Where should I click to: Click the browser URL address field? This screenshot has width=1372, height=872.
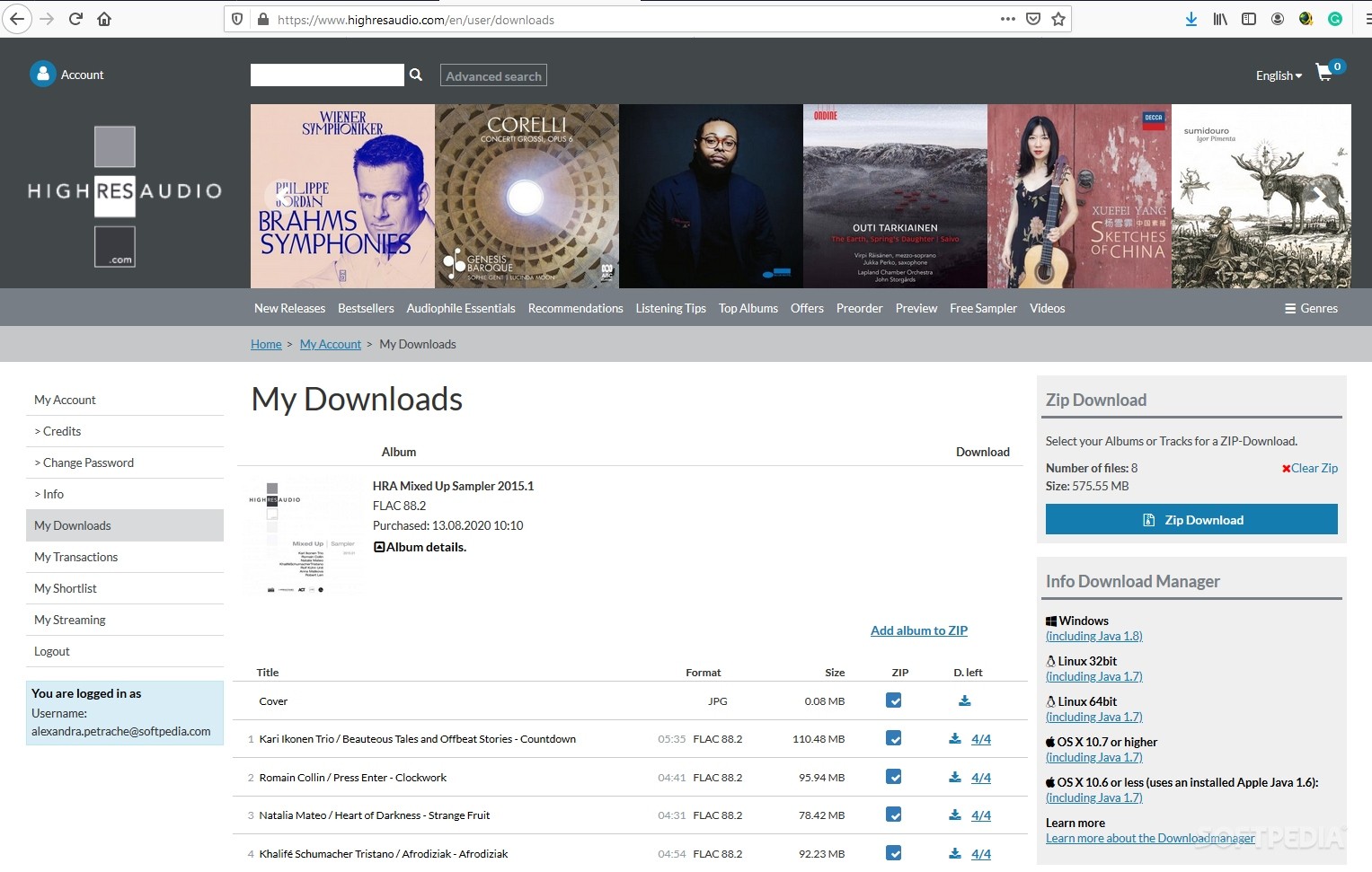click(633, 19)
